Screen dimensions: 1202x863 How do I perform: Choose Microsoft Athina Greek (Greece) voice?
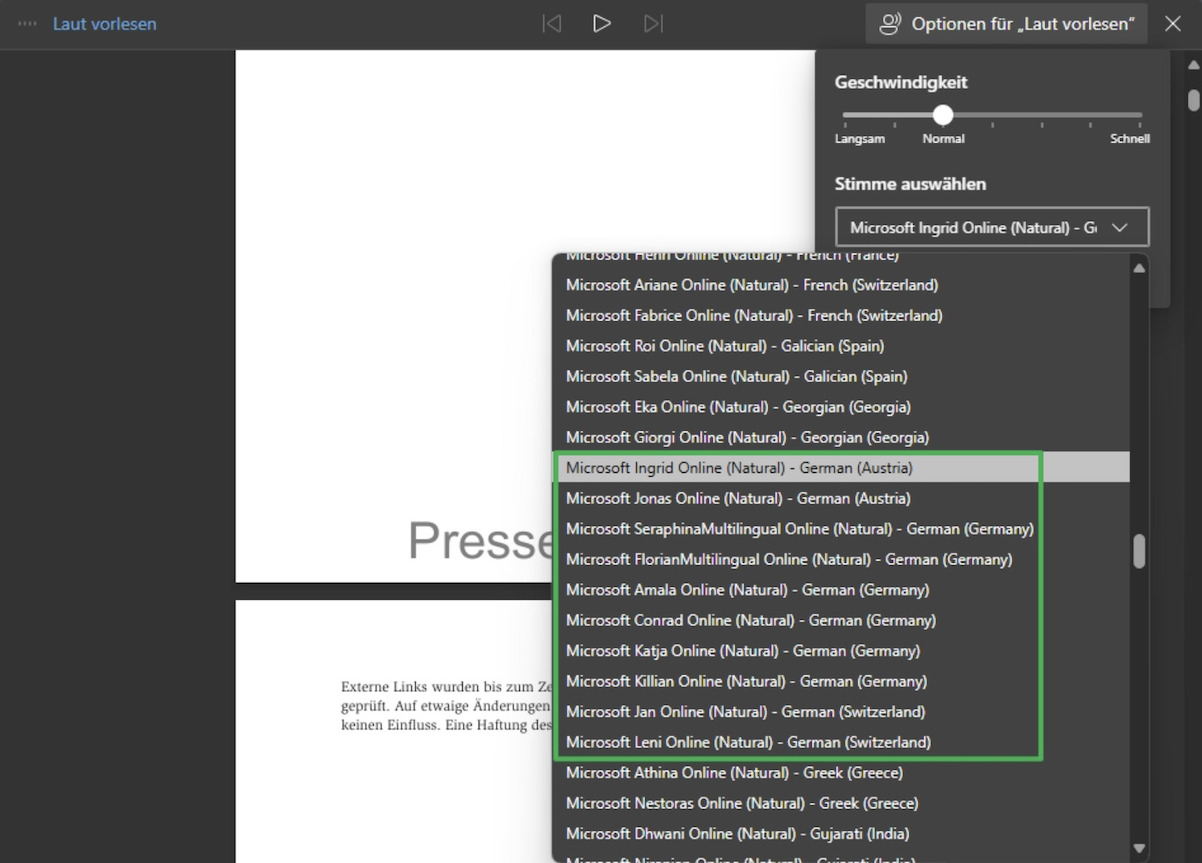click(841, 773)
